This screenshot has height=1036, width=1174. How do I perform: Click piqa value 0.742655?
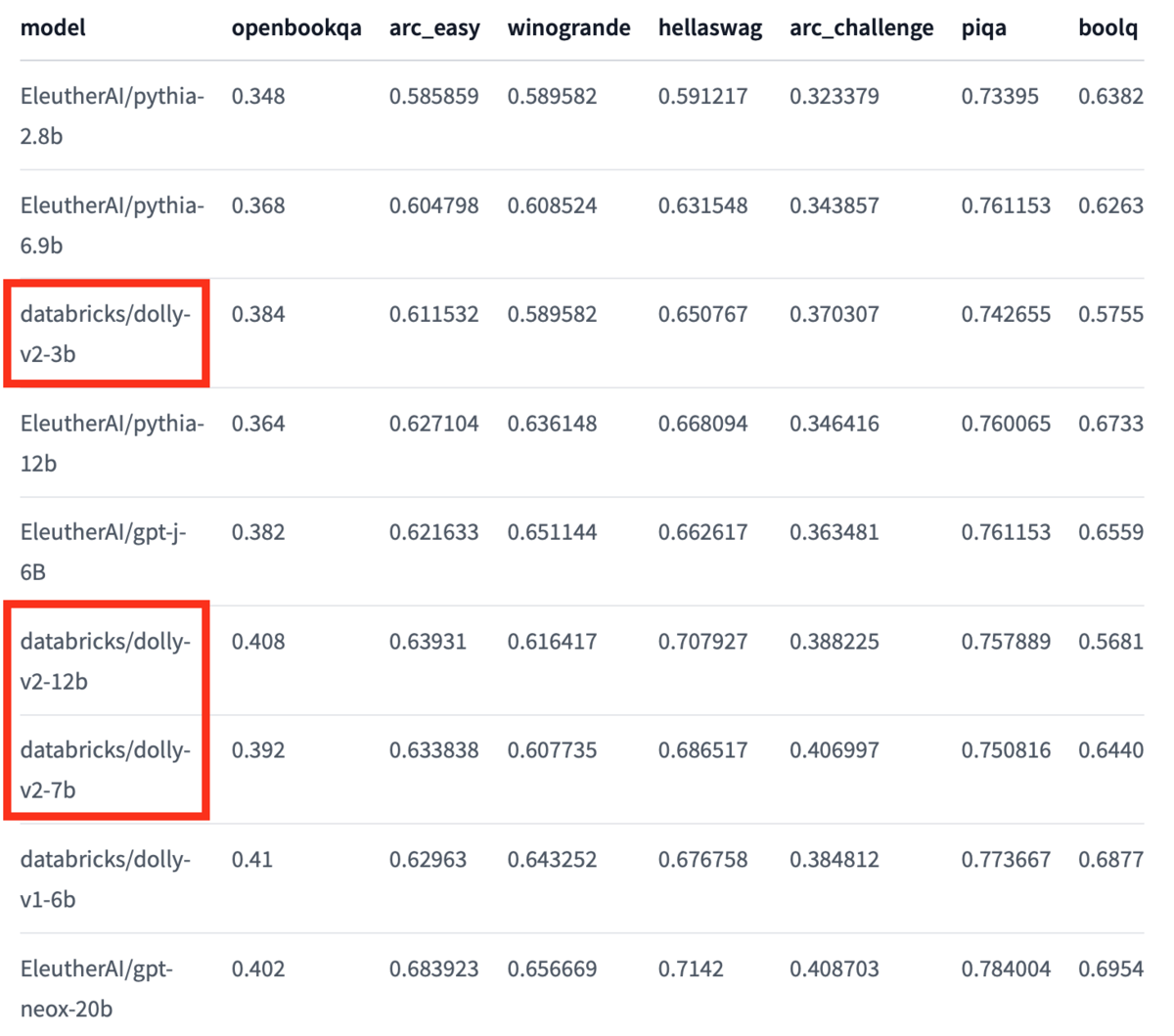pos(1007,314)
